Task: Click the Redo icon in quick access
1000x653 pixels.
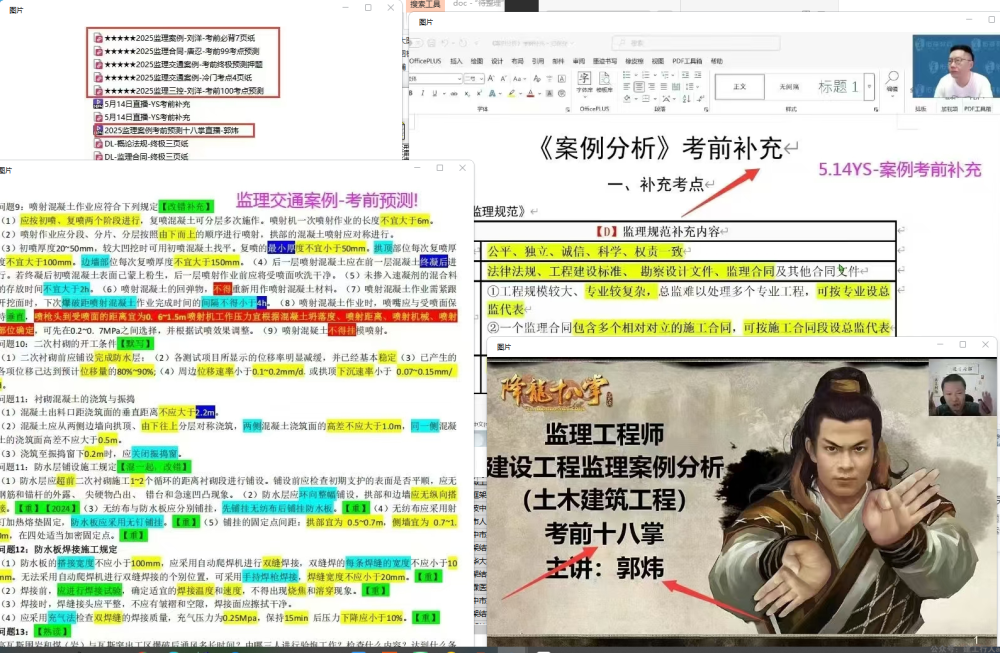Action: point(463,43)
